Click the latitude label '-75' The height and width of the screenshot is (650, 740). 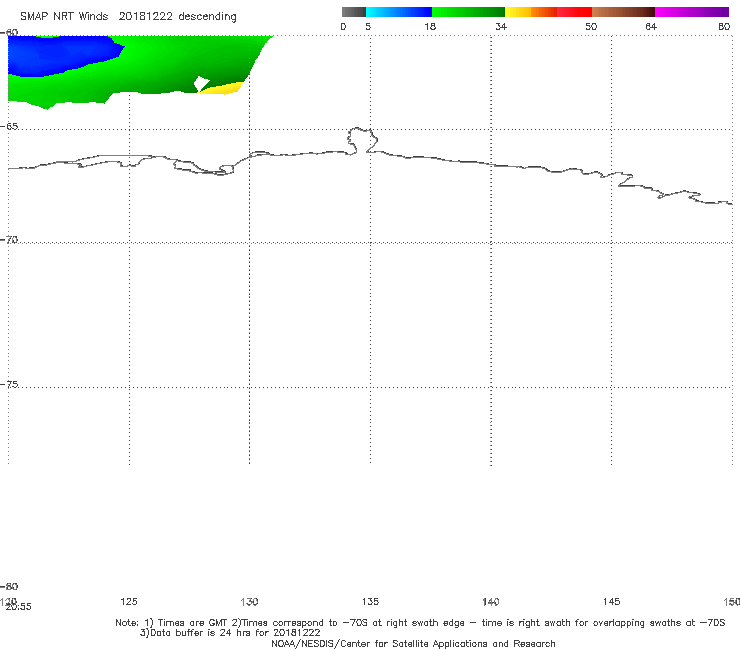[x=10, y=384]
